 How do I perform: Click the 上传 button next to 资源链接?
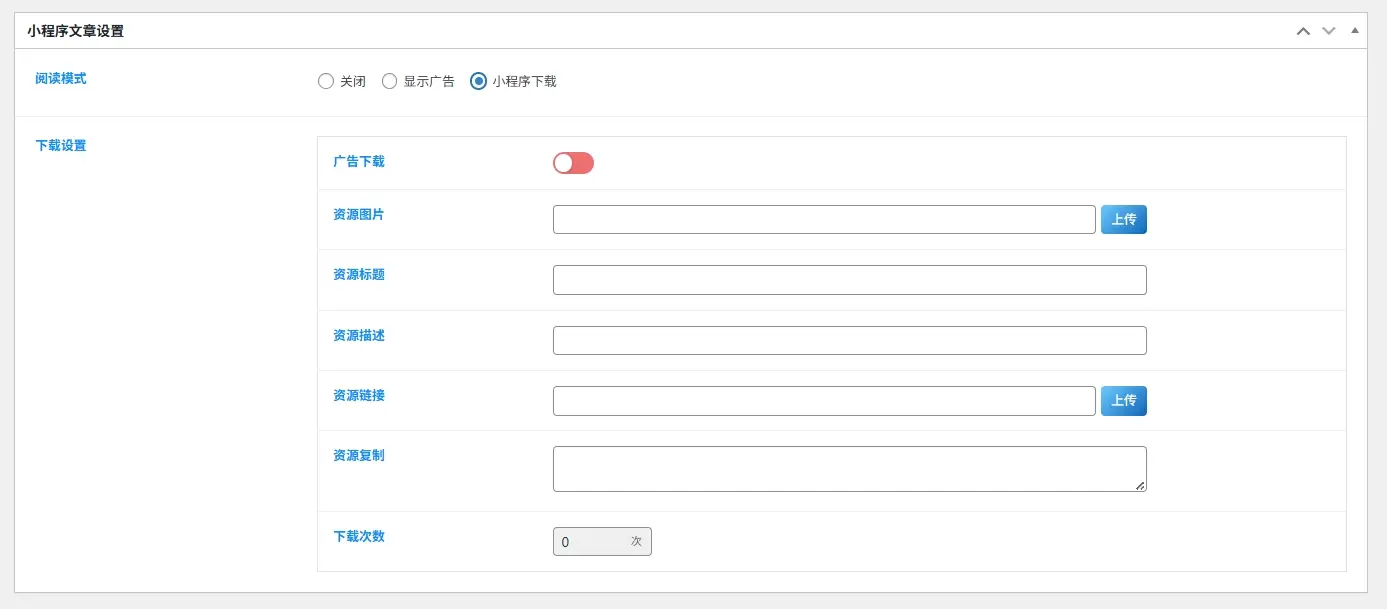click(x=1123, y=399)
